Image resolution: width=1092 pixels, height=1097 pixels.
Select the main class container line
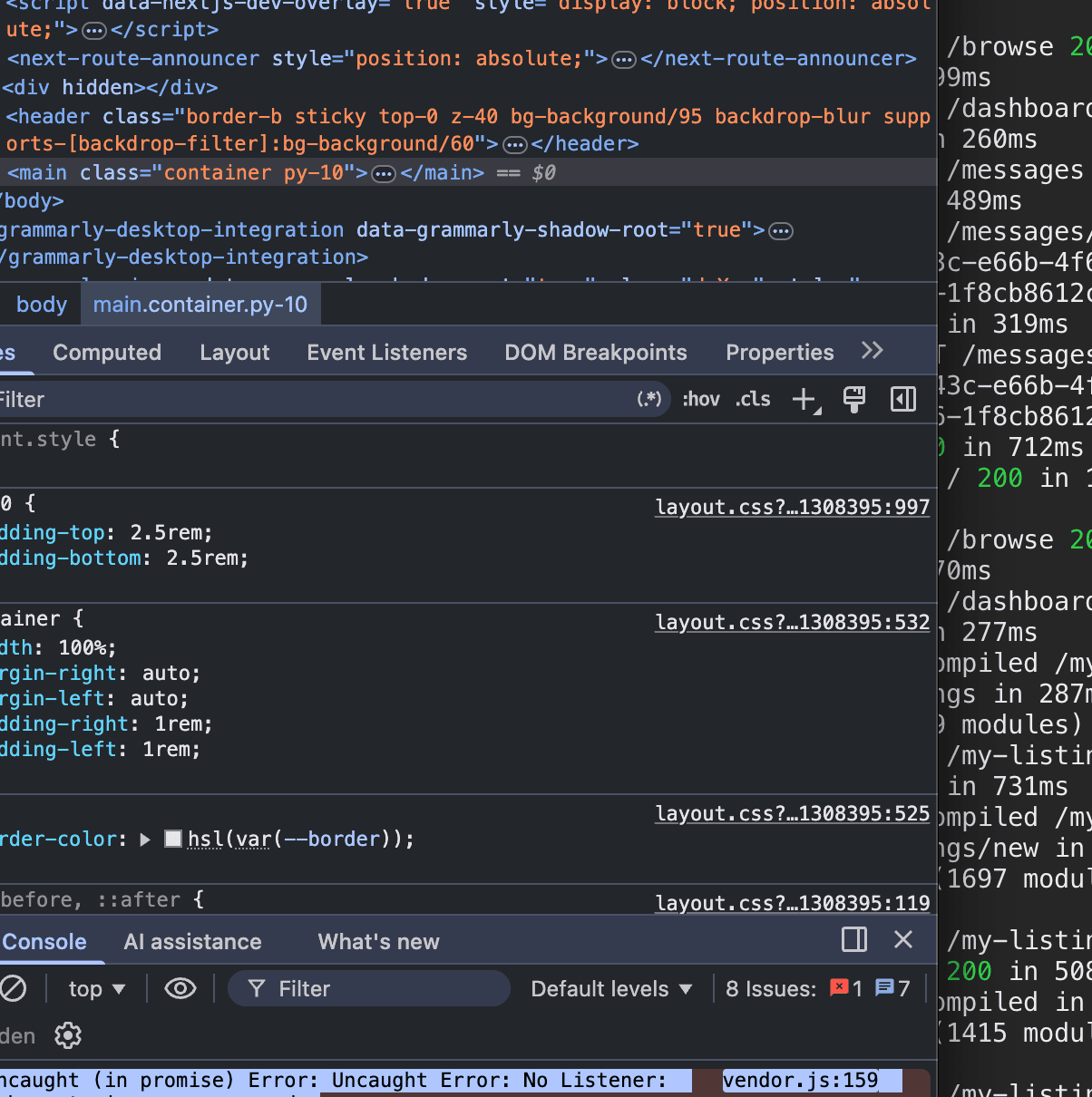468,173
